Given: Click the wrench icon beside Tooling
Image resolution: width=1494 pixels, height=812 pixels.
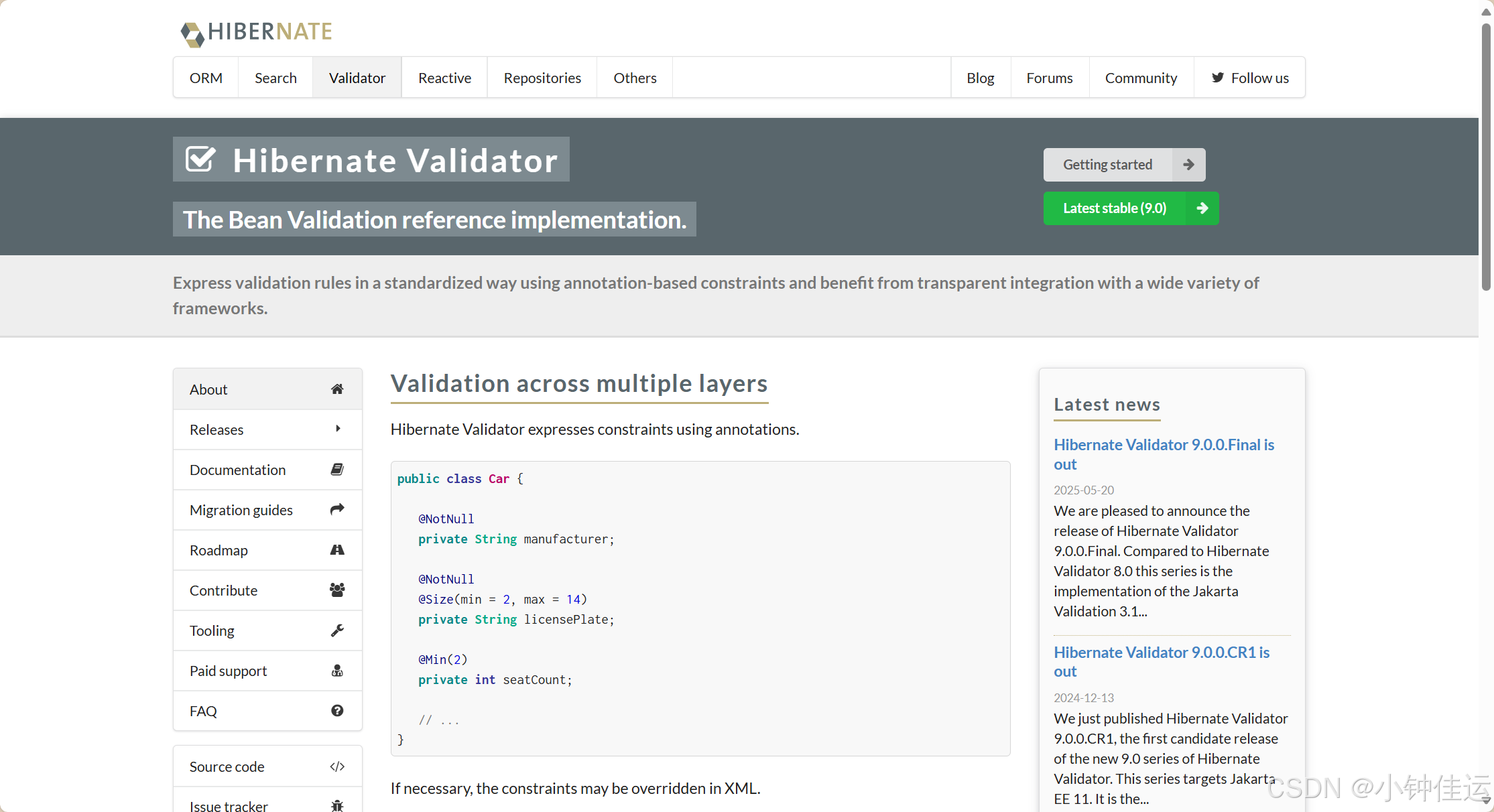Looking at the screenshot, I should tap(337, 630).
